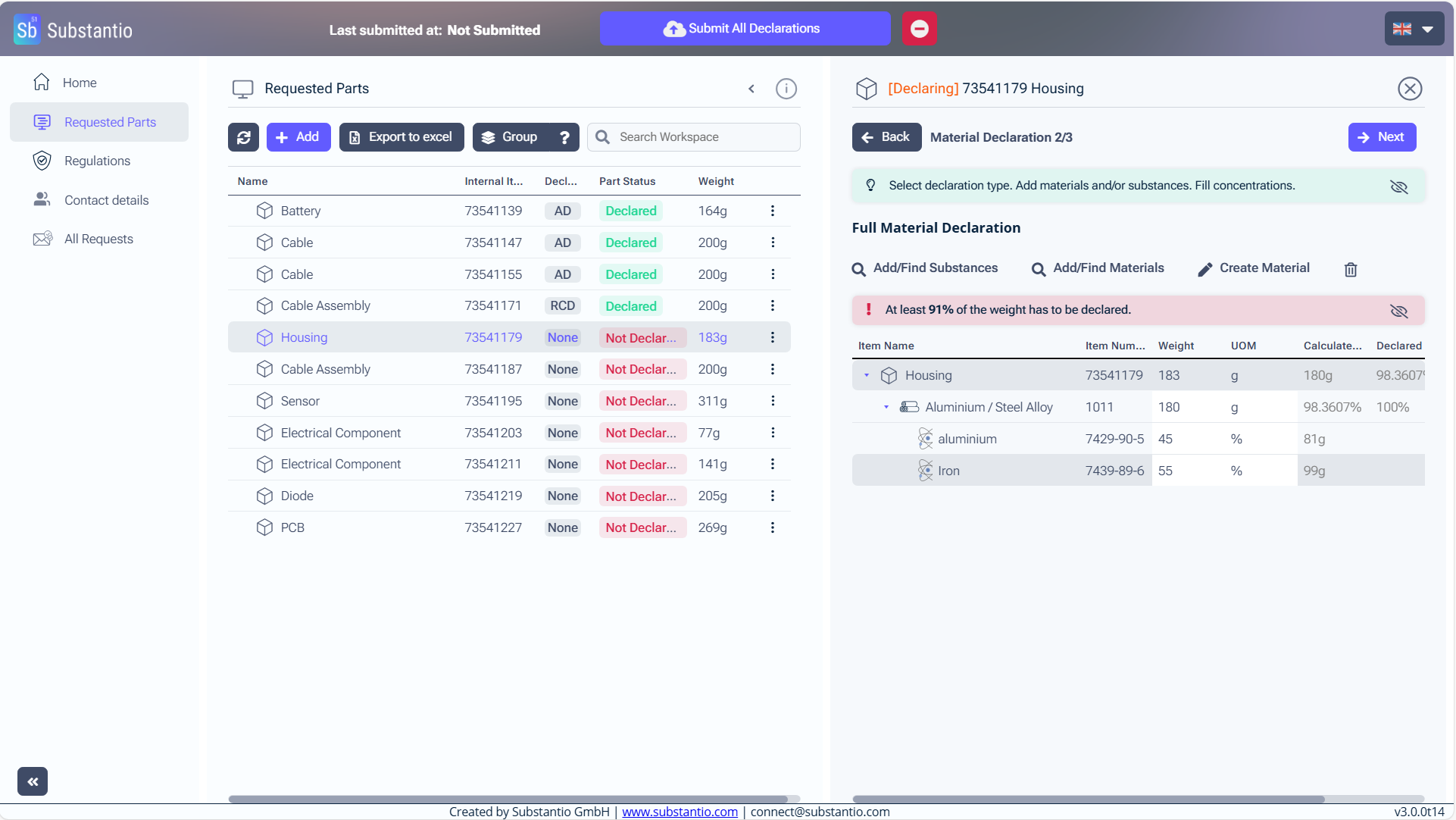Click the Group help question mark icon
Screen dimensions: 1456x820
point(564,137)
